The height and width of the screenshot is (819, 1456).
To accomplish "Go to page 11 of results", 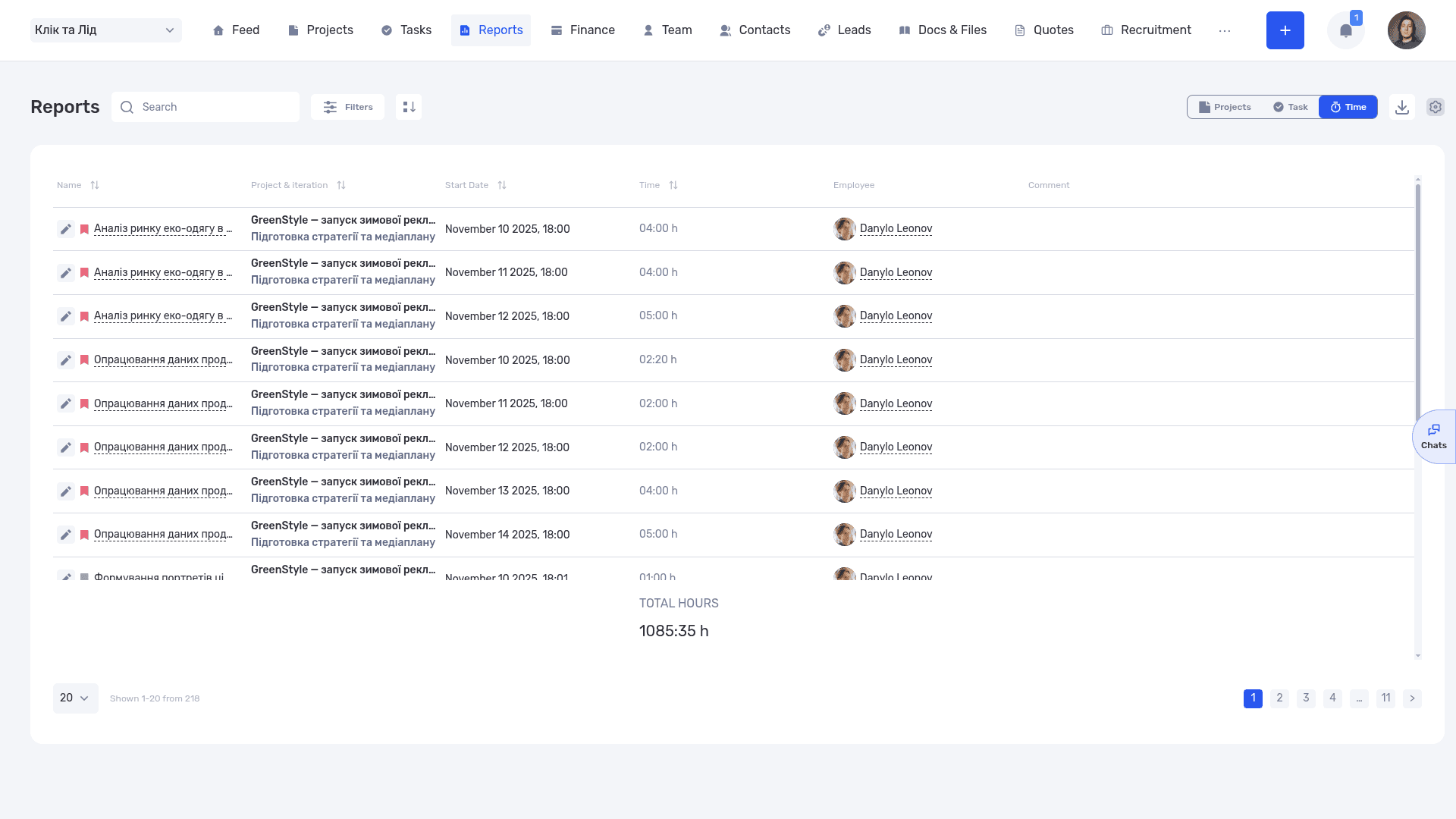I will coord(1385,698).
